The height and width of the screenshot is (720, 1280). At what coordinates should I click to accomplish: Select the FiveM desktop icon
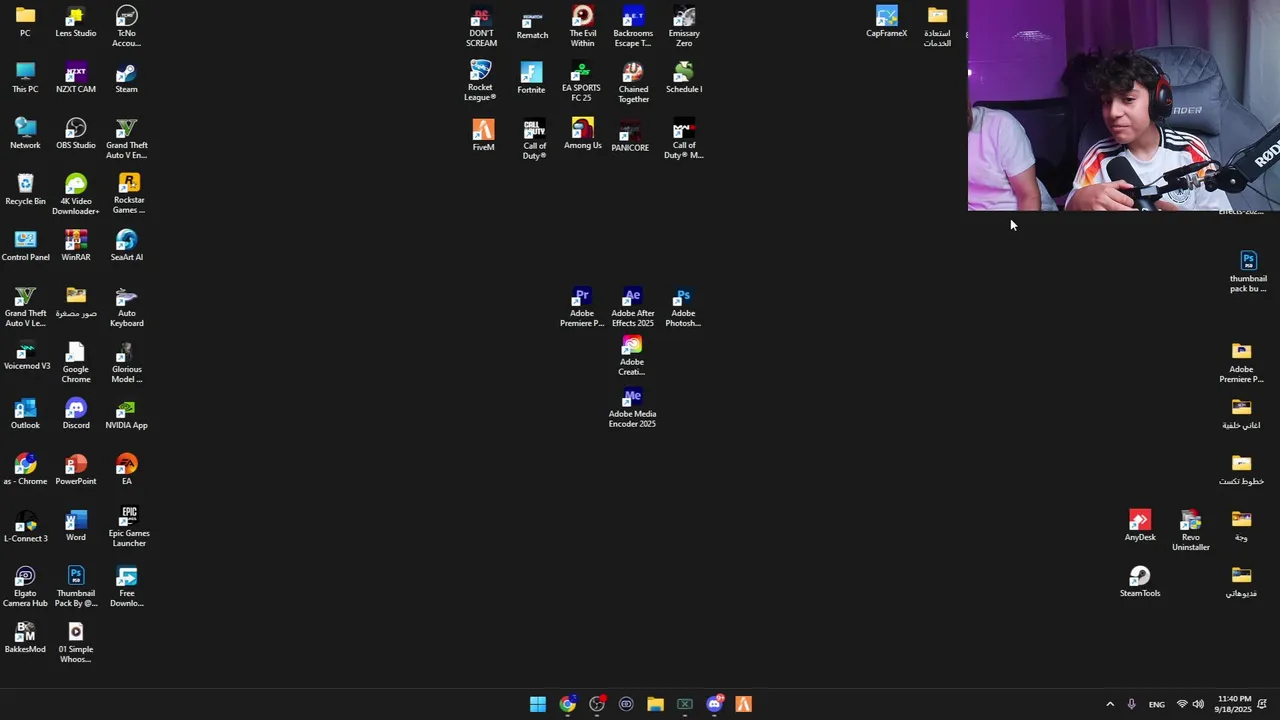click(x=483, y=135)
